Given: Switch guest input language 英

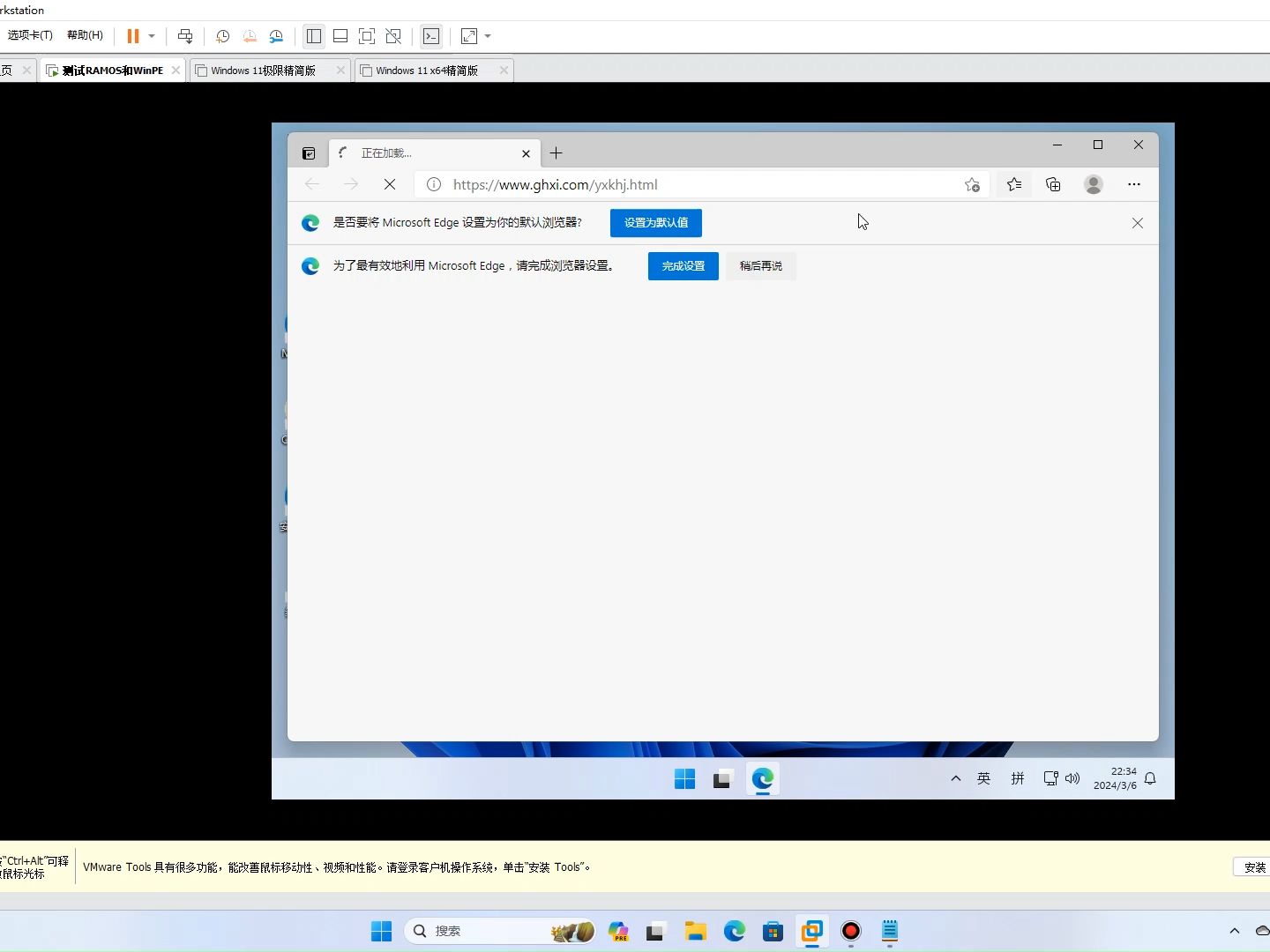Looking at the screenshot, I should coord(984,778).
